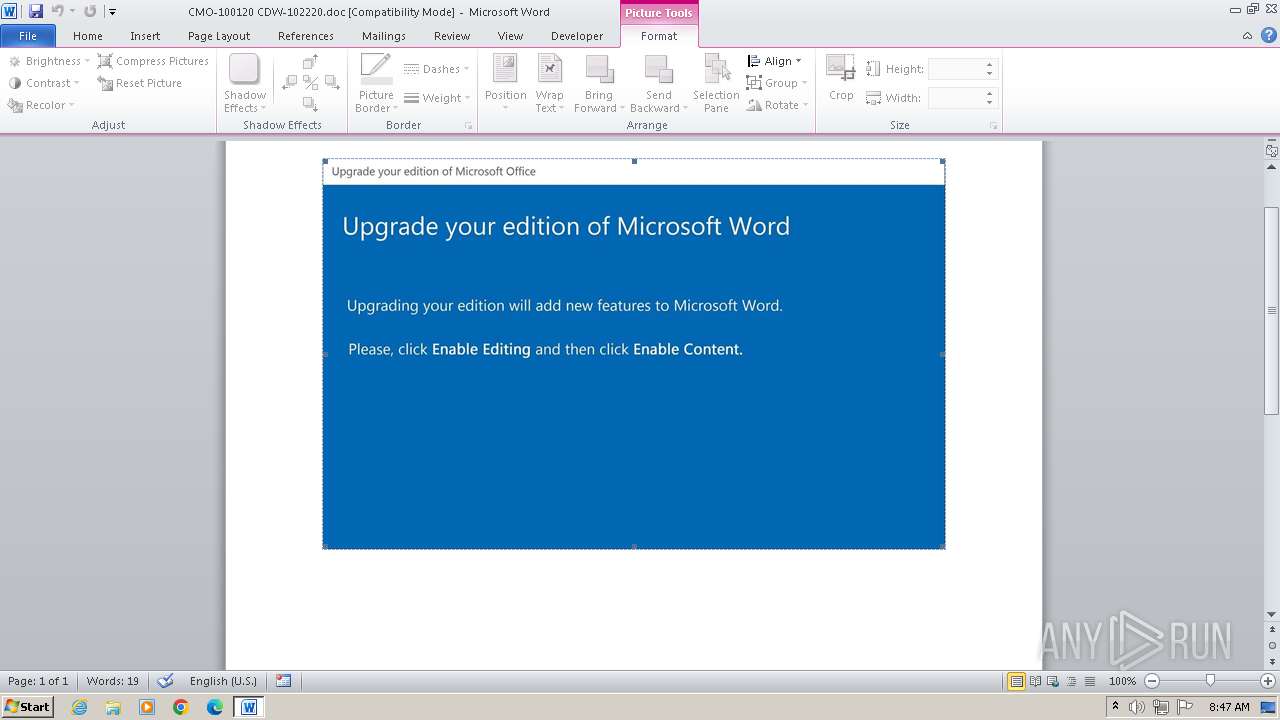Nudge shadow left icon
Image resolution: width=1280 pixels, height=720 pixels.
pos(289,83)
